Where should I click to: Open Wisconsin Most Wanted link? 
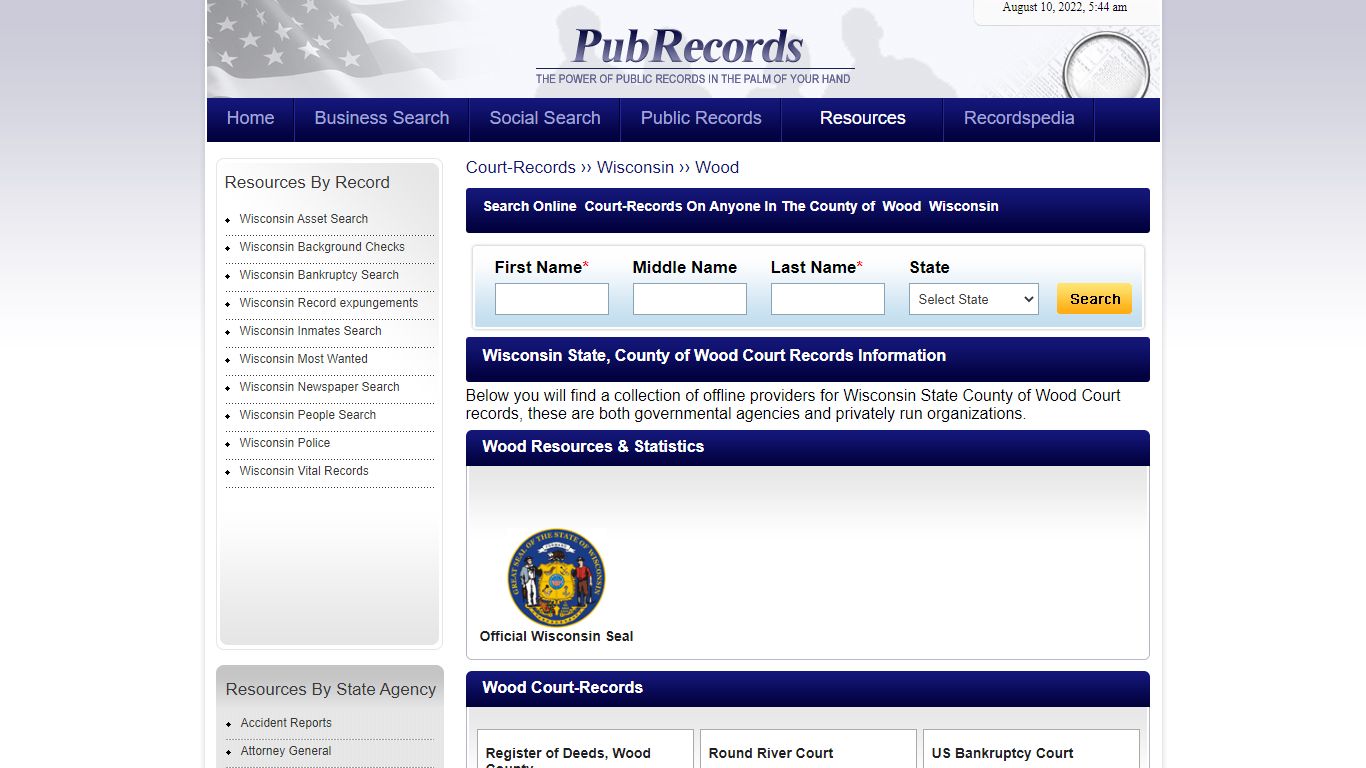point(304,359)
